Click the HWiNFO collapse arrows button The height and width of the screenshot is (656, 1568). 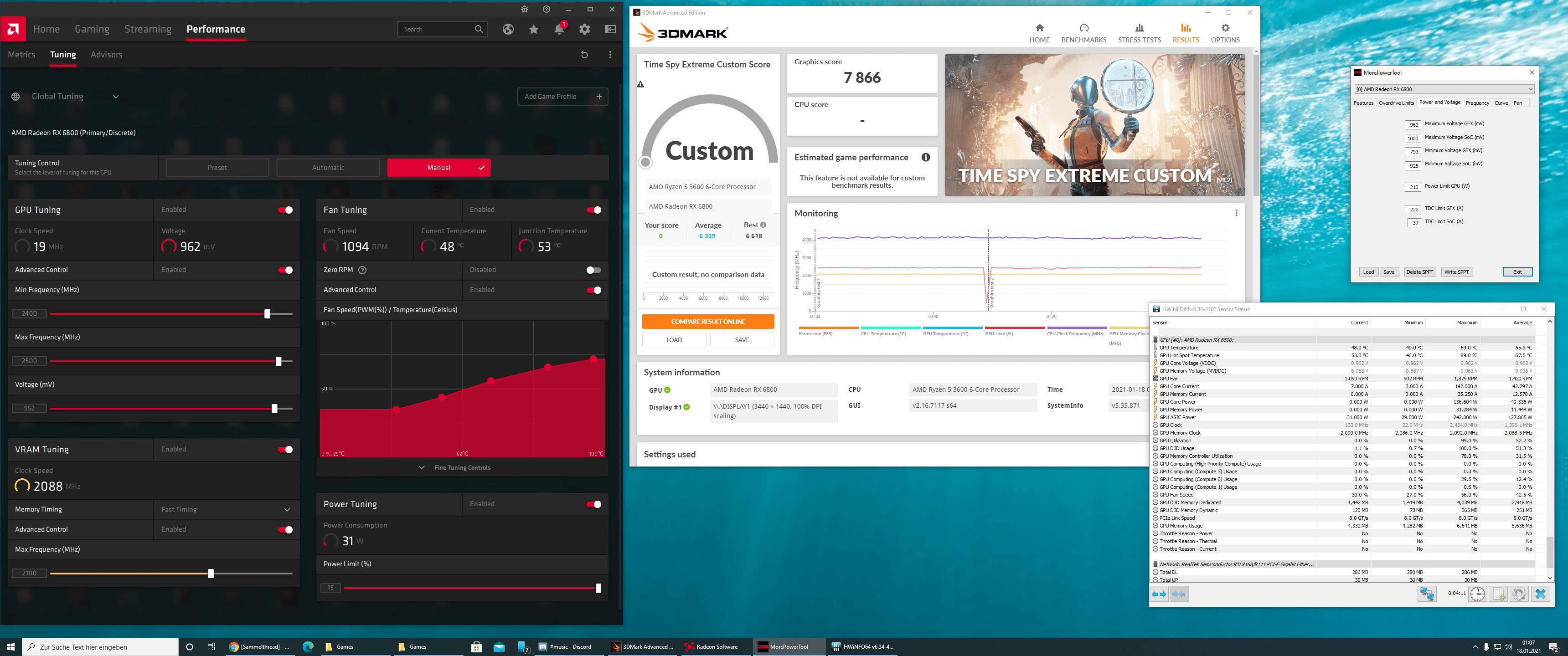click(1179, 594)
